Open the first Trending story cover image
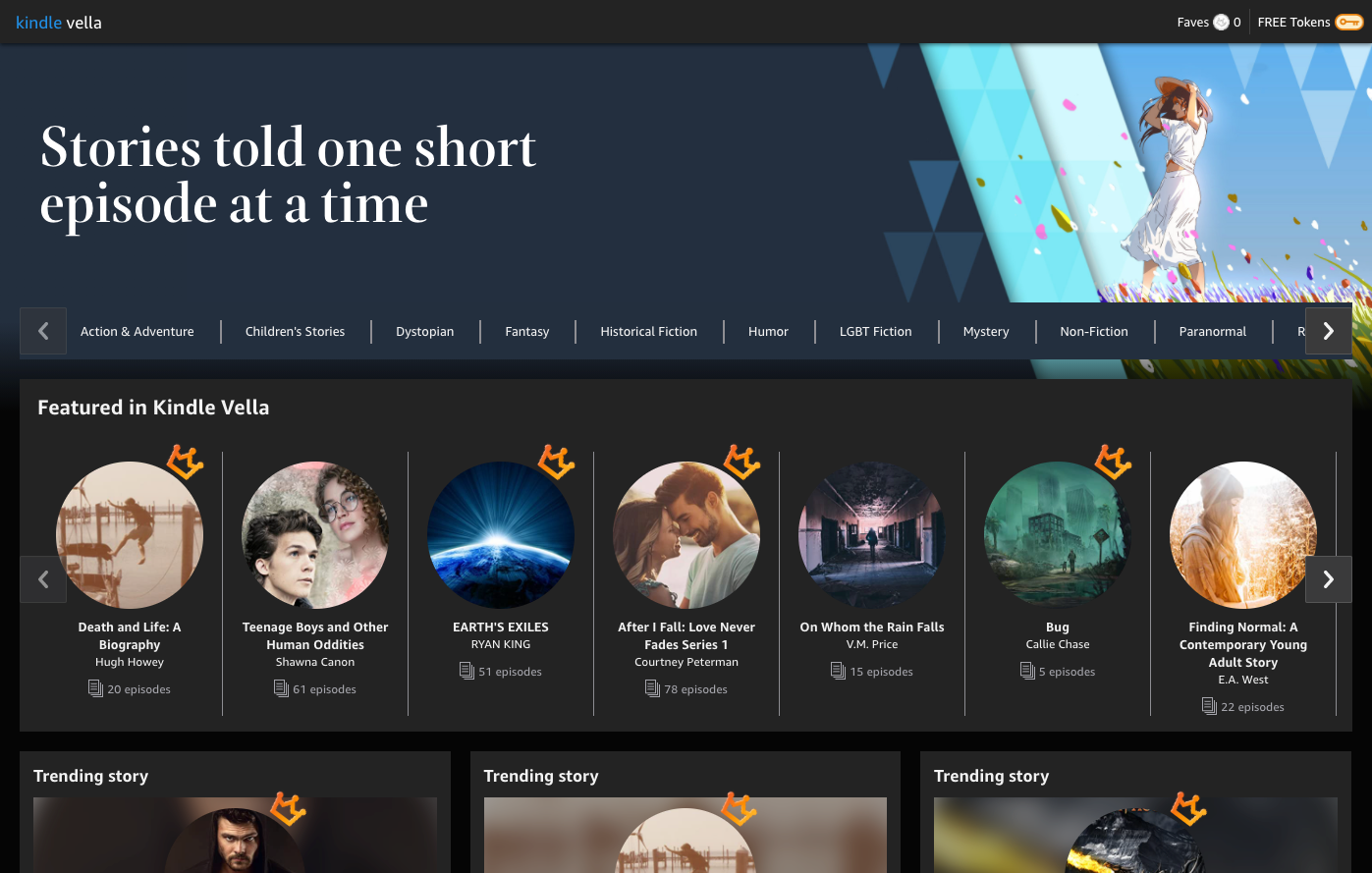Viewport: 1372px width, 873px height. (236, 836)
